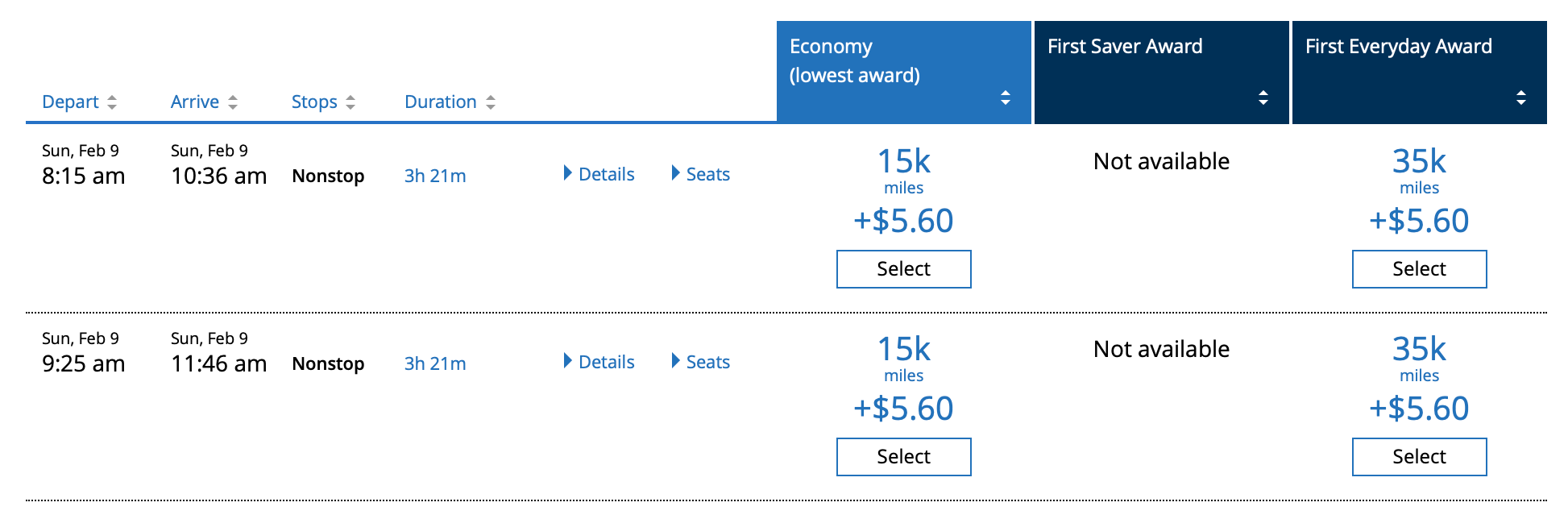Sort flights by Stops column arrows

pos(351,102)
